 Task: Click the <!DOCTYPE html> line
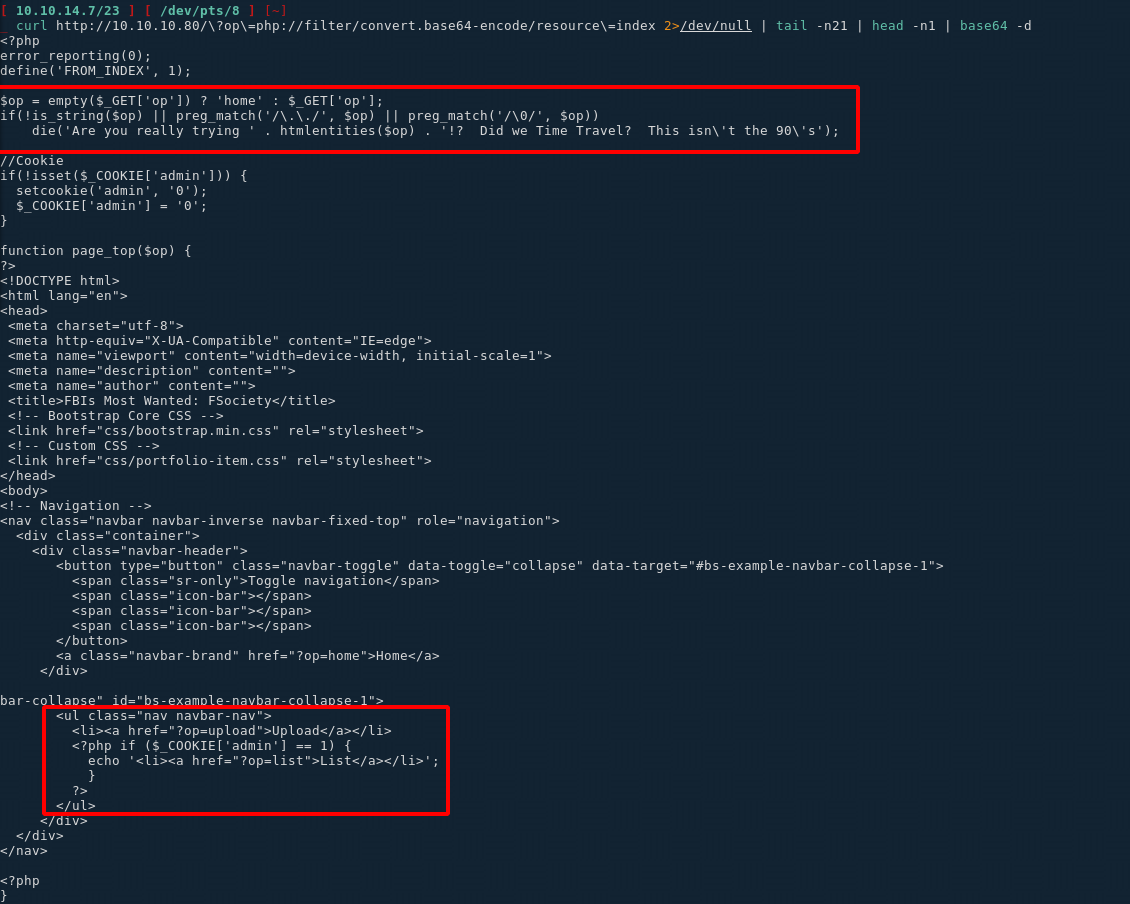(x=60, y=281)
